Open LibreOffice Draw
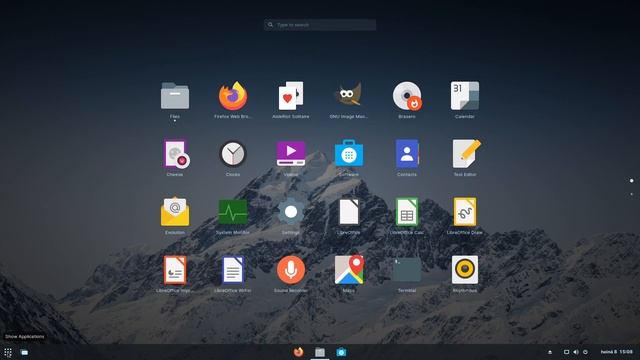 coord(465,212)
